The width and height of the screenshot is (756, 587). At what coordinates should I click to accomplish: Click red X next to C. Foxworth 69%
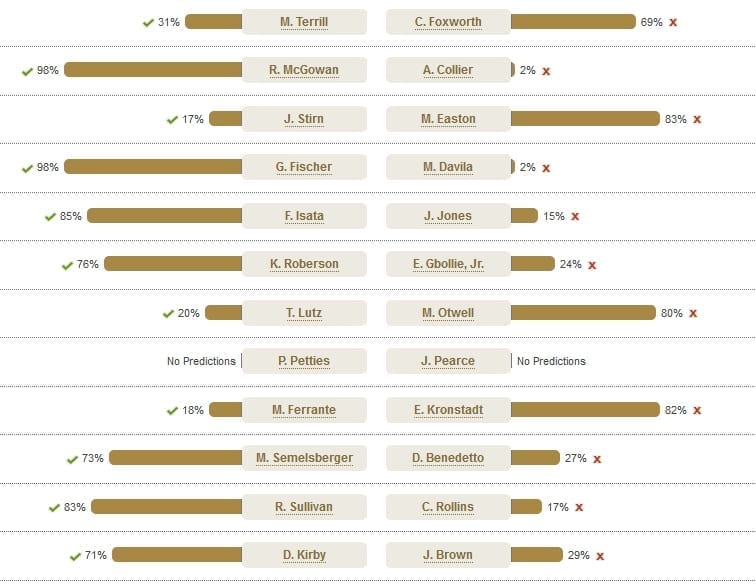[673, 22]
